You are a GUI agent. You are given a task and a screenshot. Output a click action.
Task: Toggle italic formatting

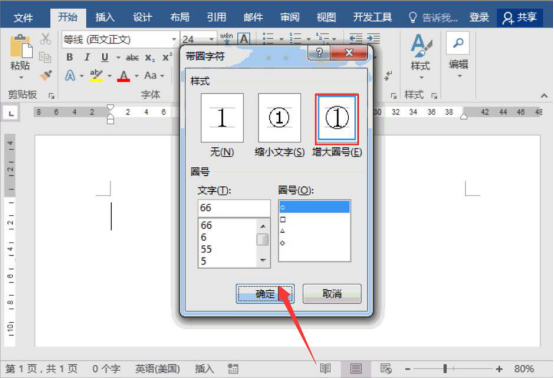[87, 57]
